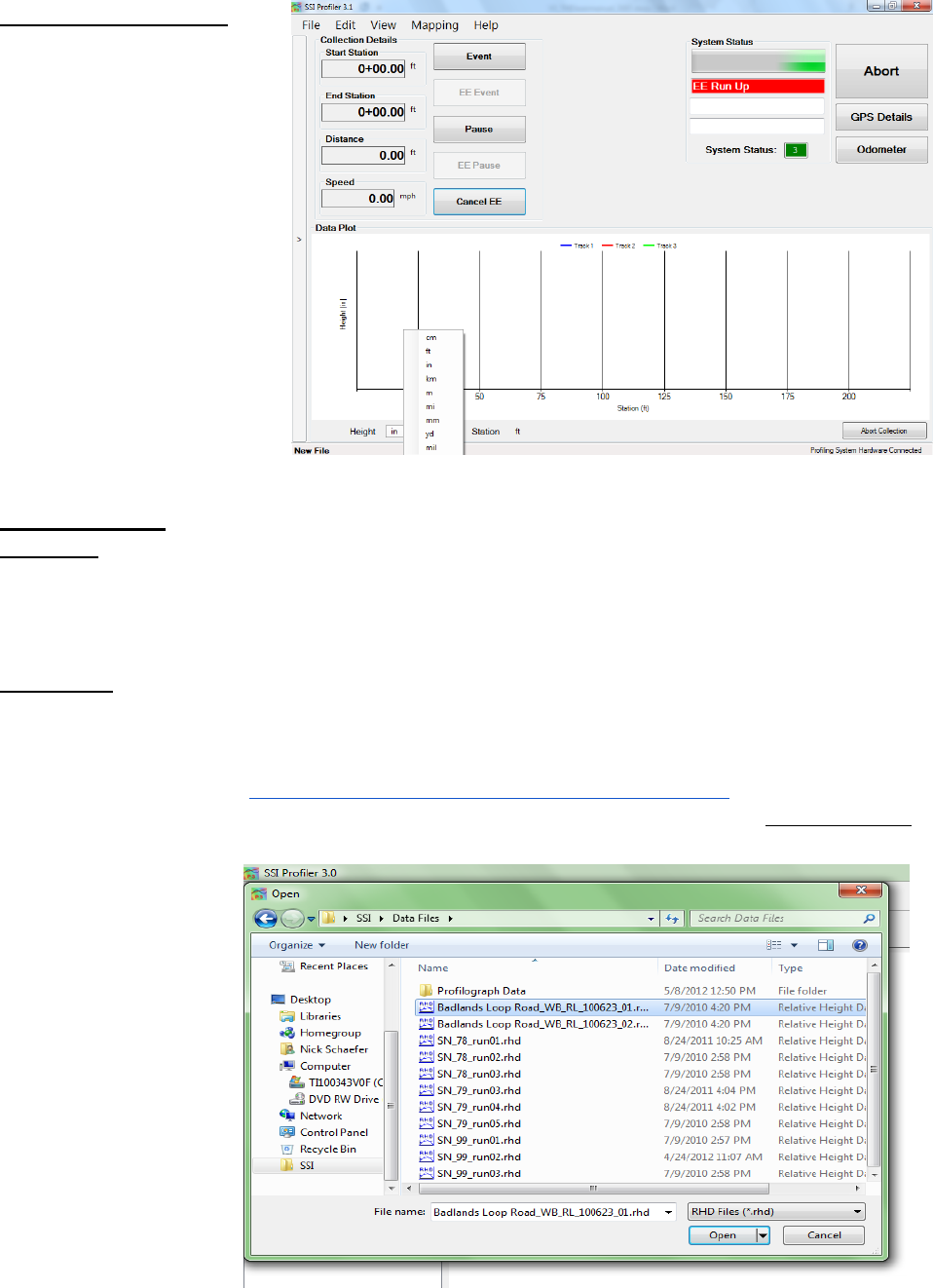Click the green System Status number indicator
Screen dimensions: 933x1288
point(796,150)
